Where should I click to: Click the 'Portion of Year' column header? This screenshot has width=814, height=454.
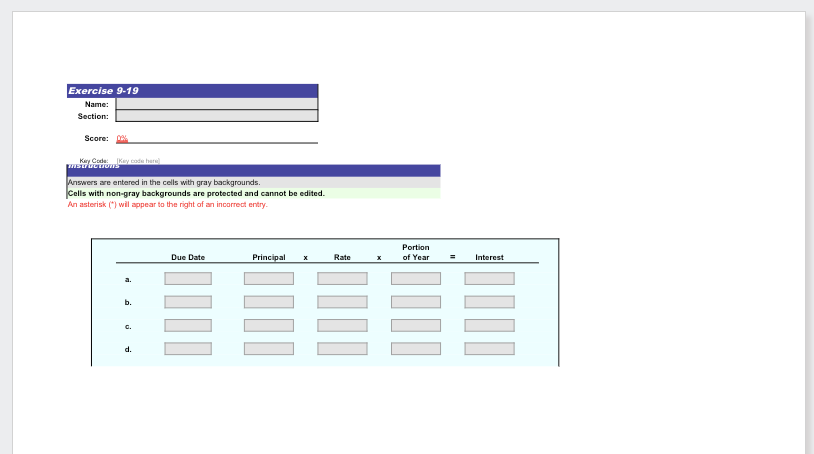[416, 252]
